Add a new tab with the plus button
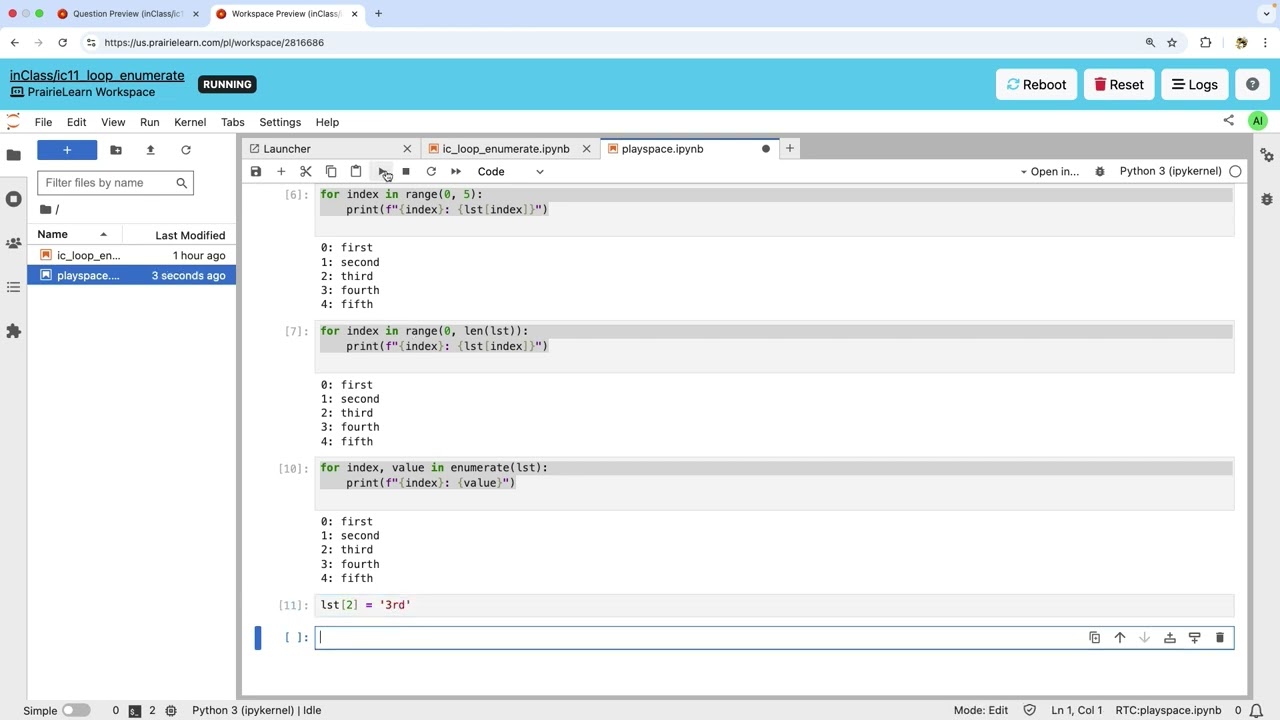Viewport: 1280px width, 720px height. 789,149
